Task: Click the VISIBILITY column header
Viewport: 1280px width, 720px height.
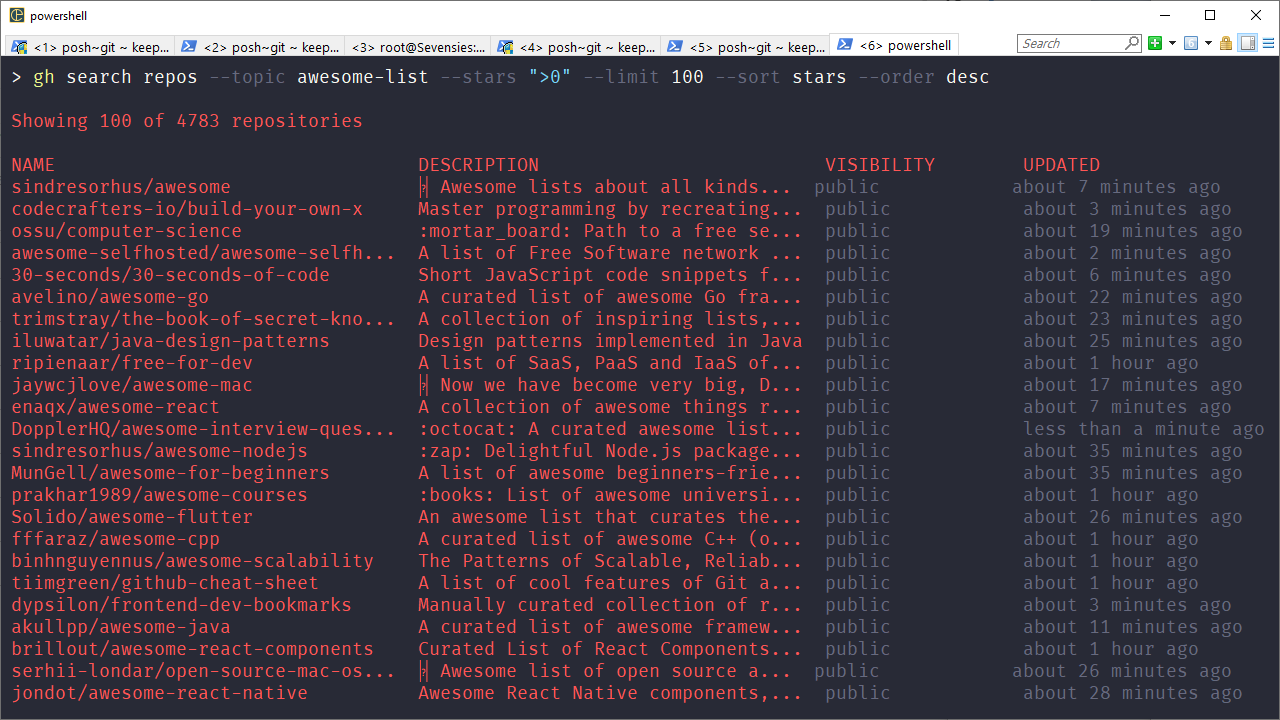Action: click(880, 165)
